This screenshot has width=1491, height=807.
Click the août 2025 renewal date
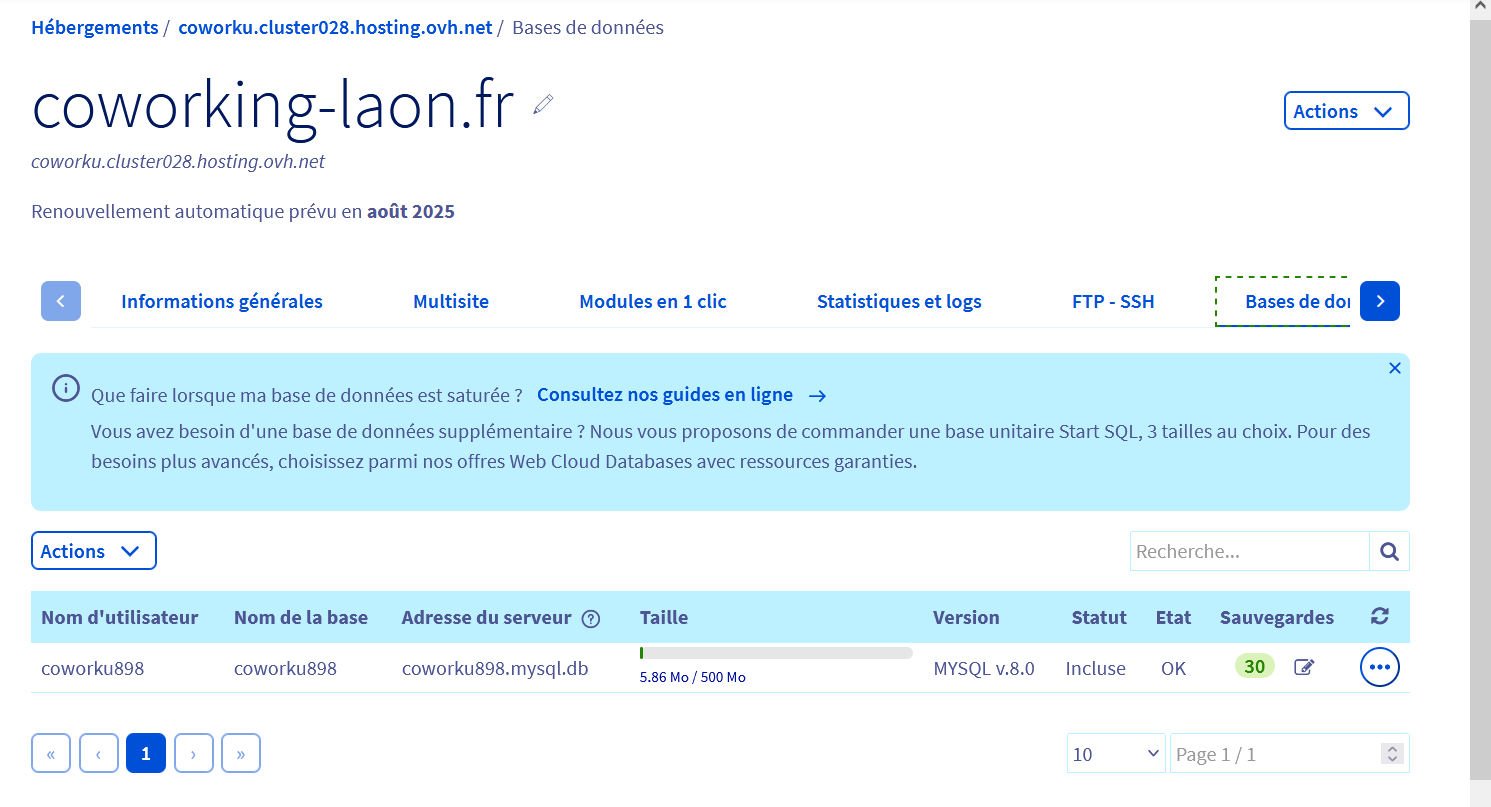coord(411,212)
